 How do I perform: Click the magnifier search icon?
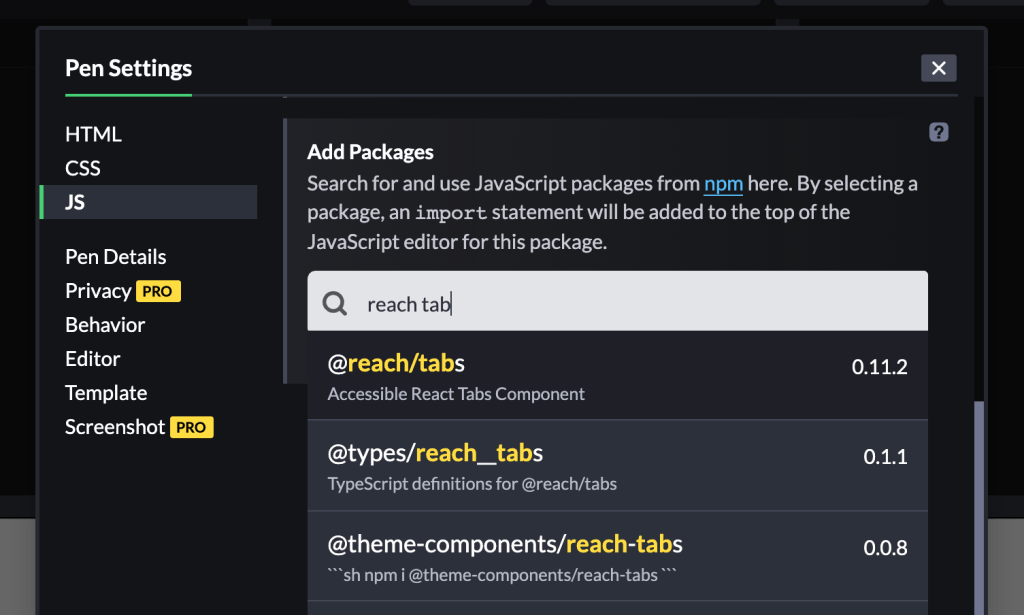tap(336, 304)
